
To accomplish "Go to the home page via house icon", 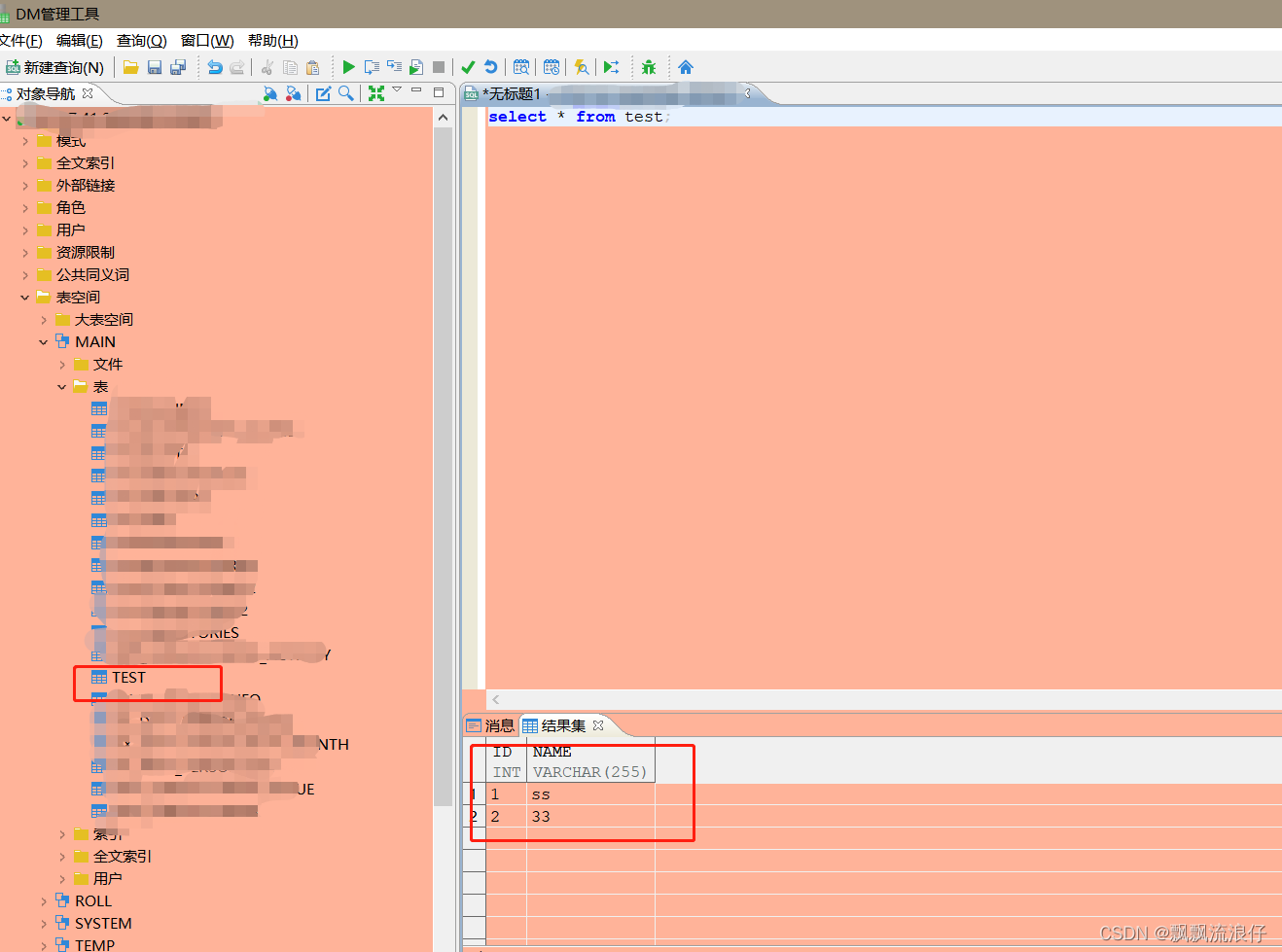I will pos(686,67).
